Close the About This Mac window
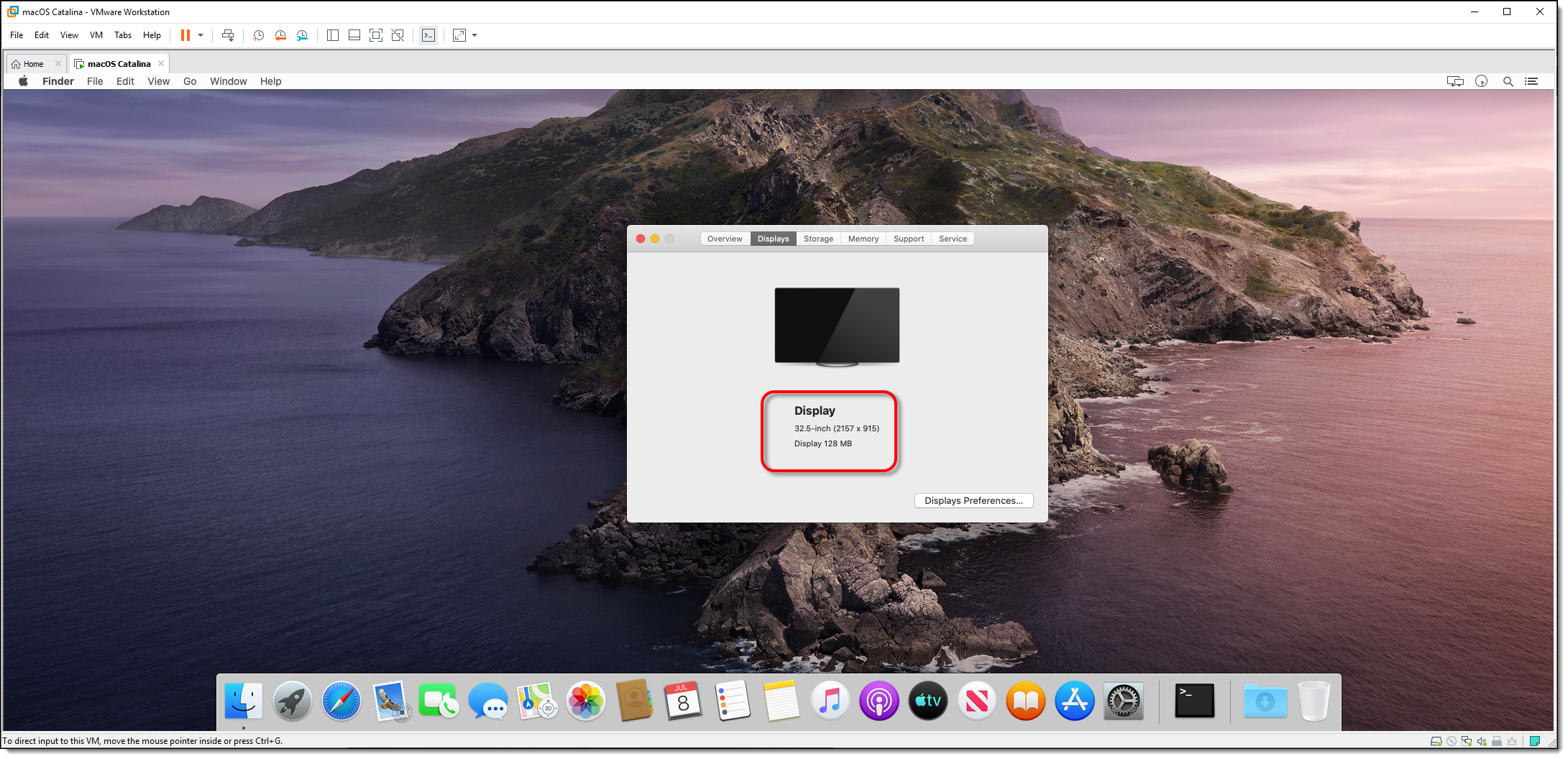 [x=641, y=239]
